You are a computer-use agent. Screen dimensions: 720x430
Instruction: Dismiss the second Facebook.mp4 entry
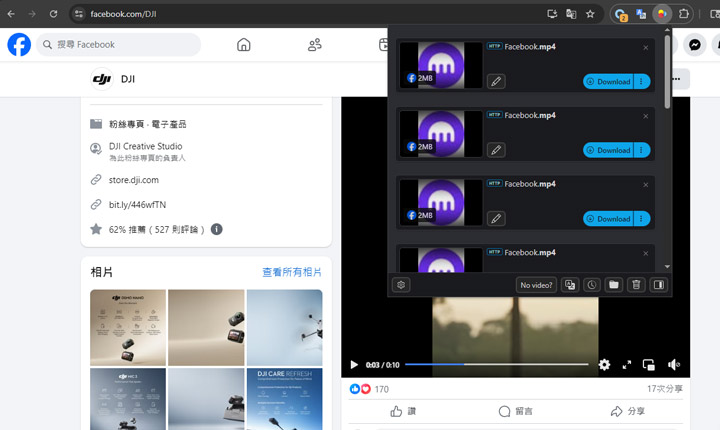tap(646, 116)
